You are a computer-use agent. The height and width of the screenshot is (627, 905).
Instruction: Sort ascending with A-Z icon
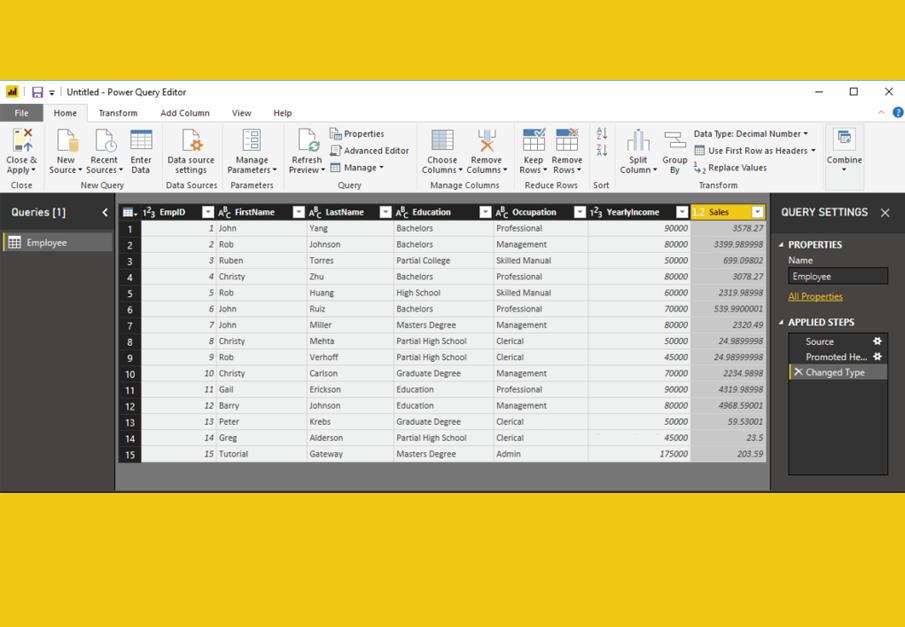tap(601, 133)
